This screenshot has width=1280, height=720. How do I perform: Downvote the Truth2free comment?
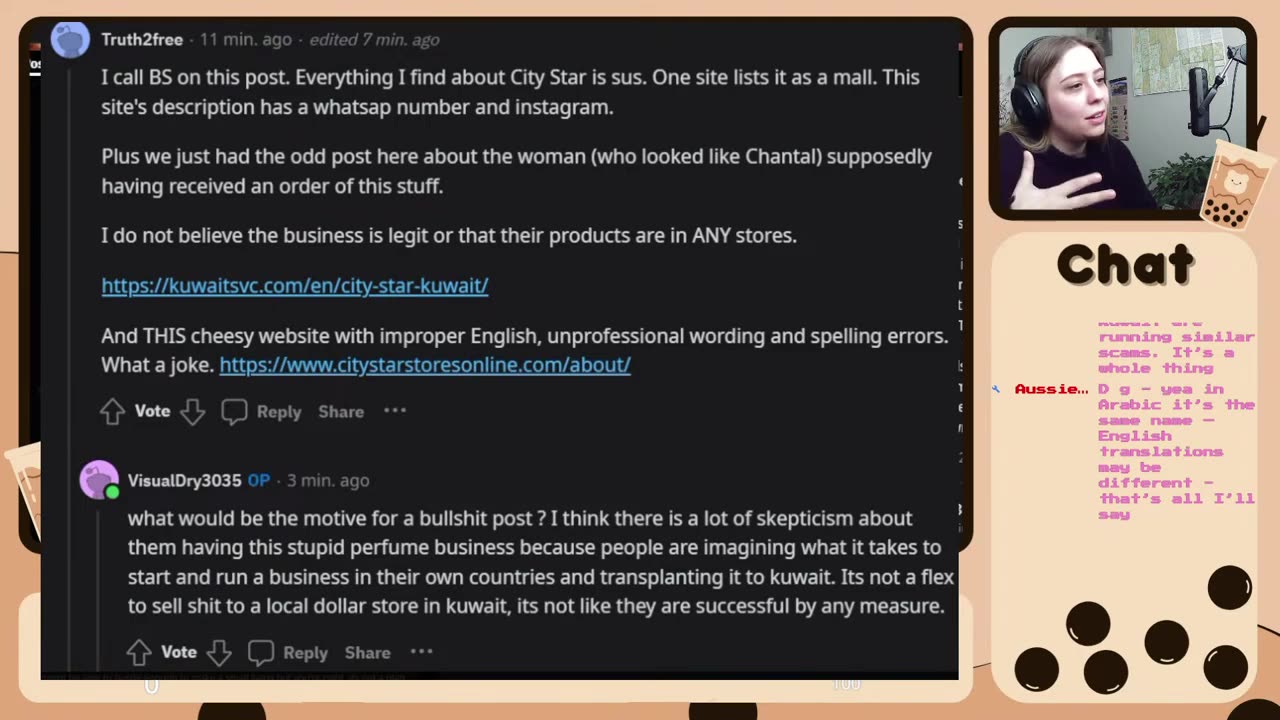pos(193,411)
